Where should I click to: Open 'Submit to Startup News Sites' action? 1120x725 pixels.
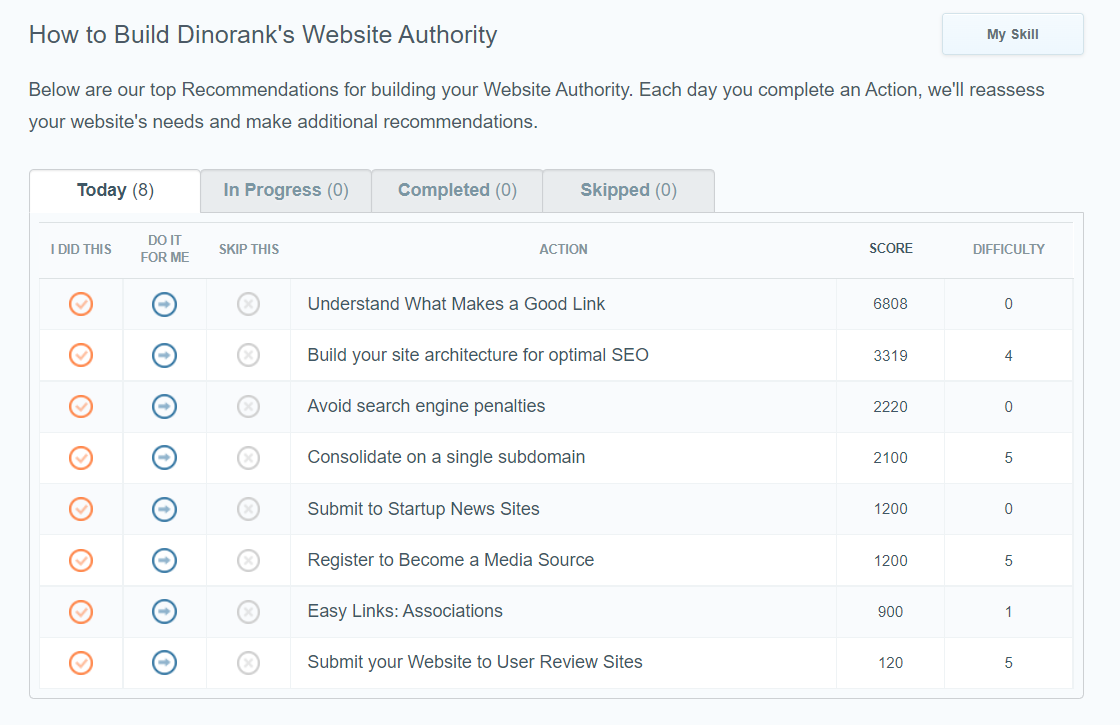(423, 509)
